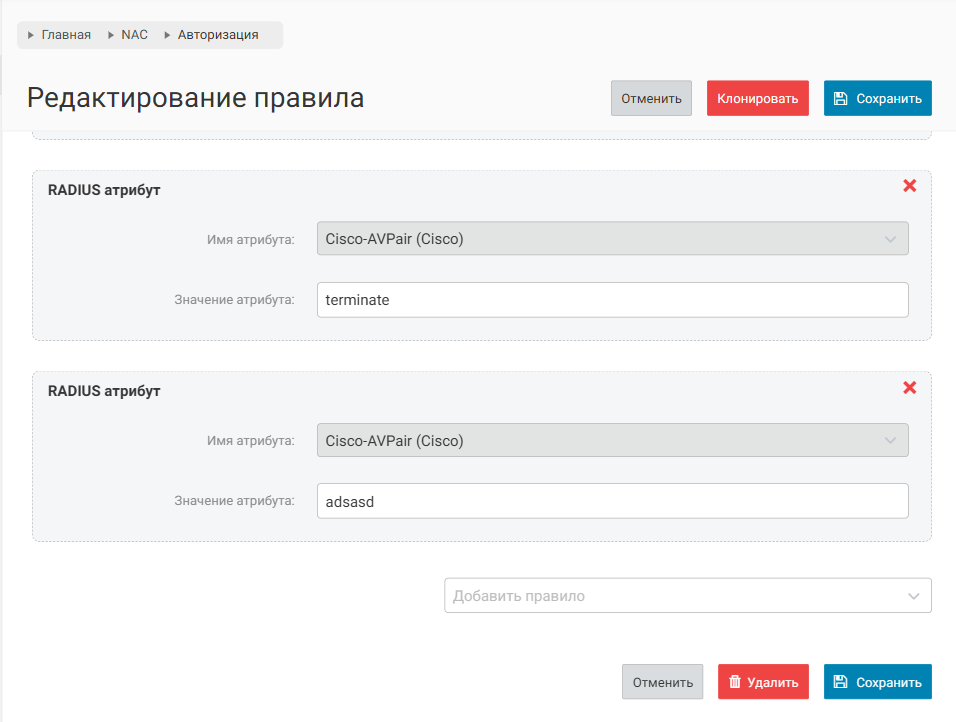Click the trash icon in Удалить button
Image resolution: width=956 pixels, height=722 pixels.
[x=735, y=682]
